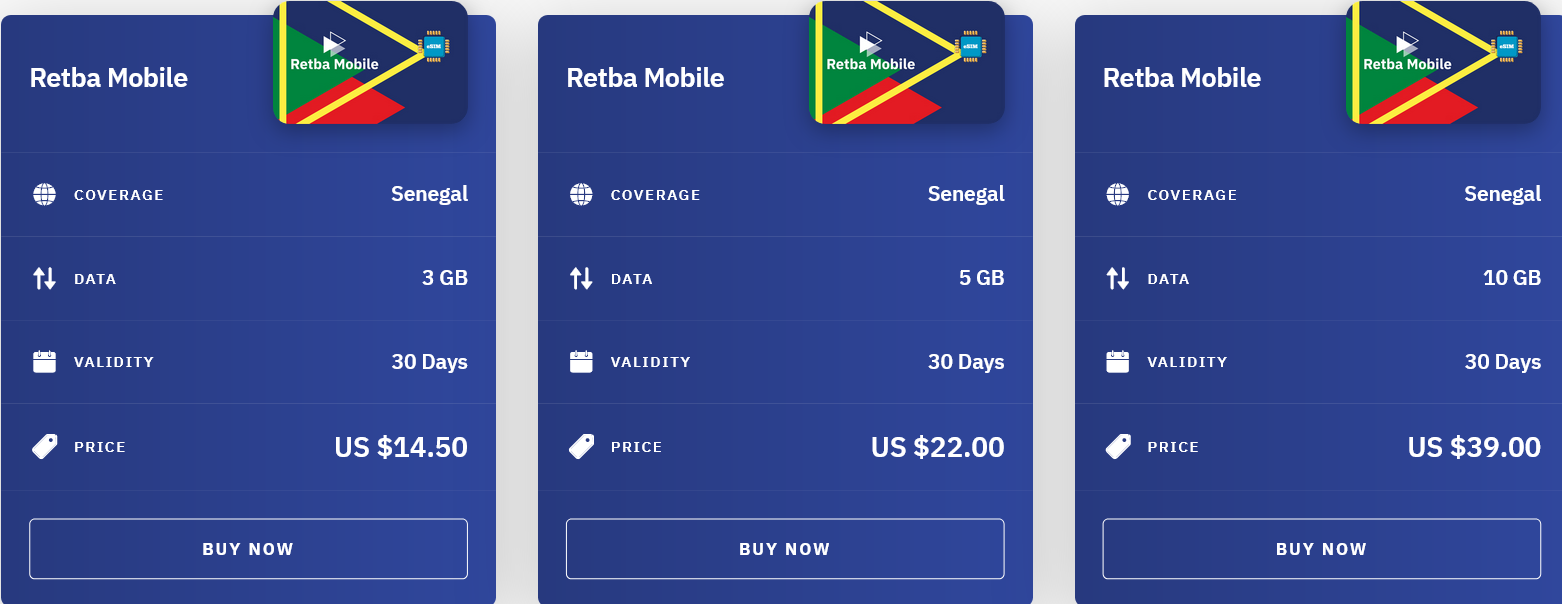Select the data arrows icon on the 5 GB plan

coord(581,278)
